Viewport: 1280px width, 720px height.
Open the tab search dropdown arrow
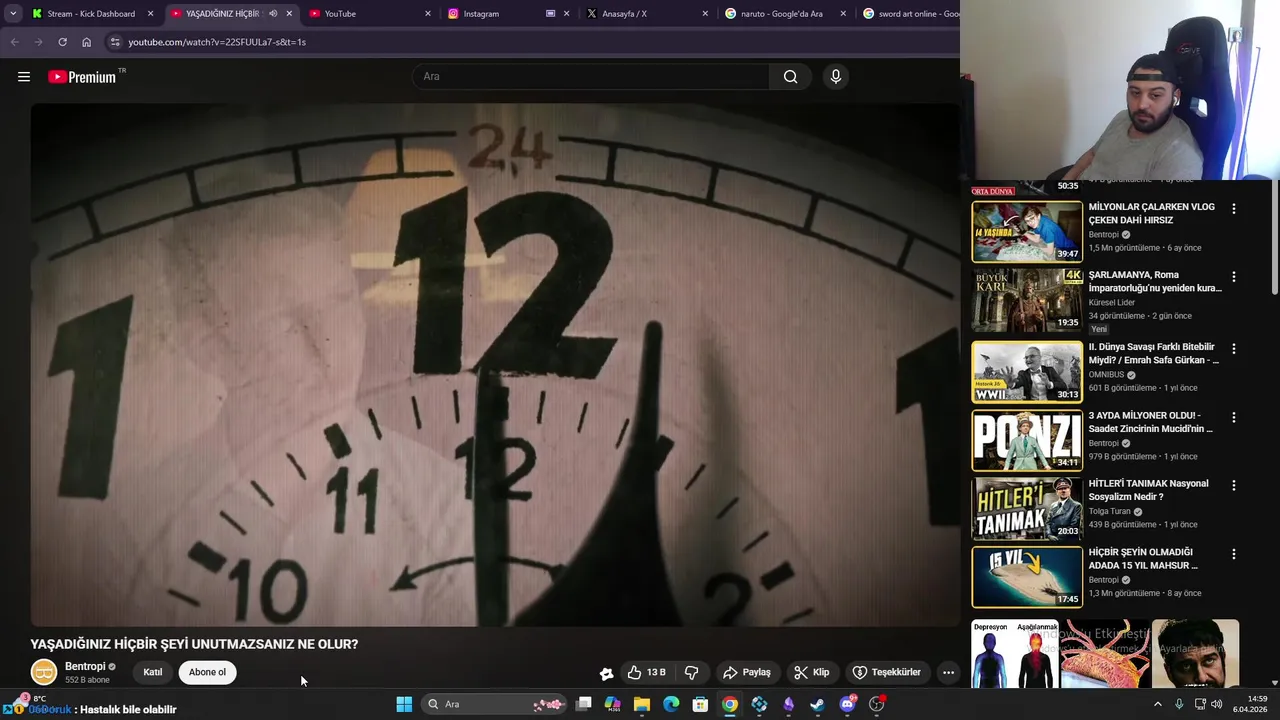pyautogui.click(x=12, y=14)
